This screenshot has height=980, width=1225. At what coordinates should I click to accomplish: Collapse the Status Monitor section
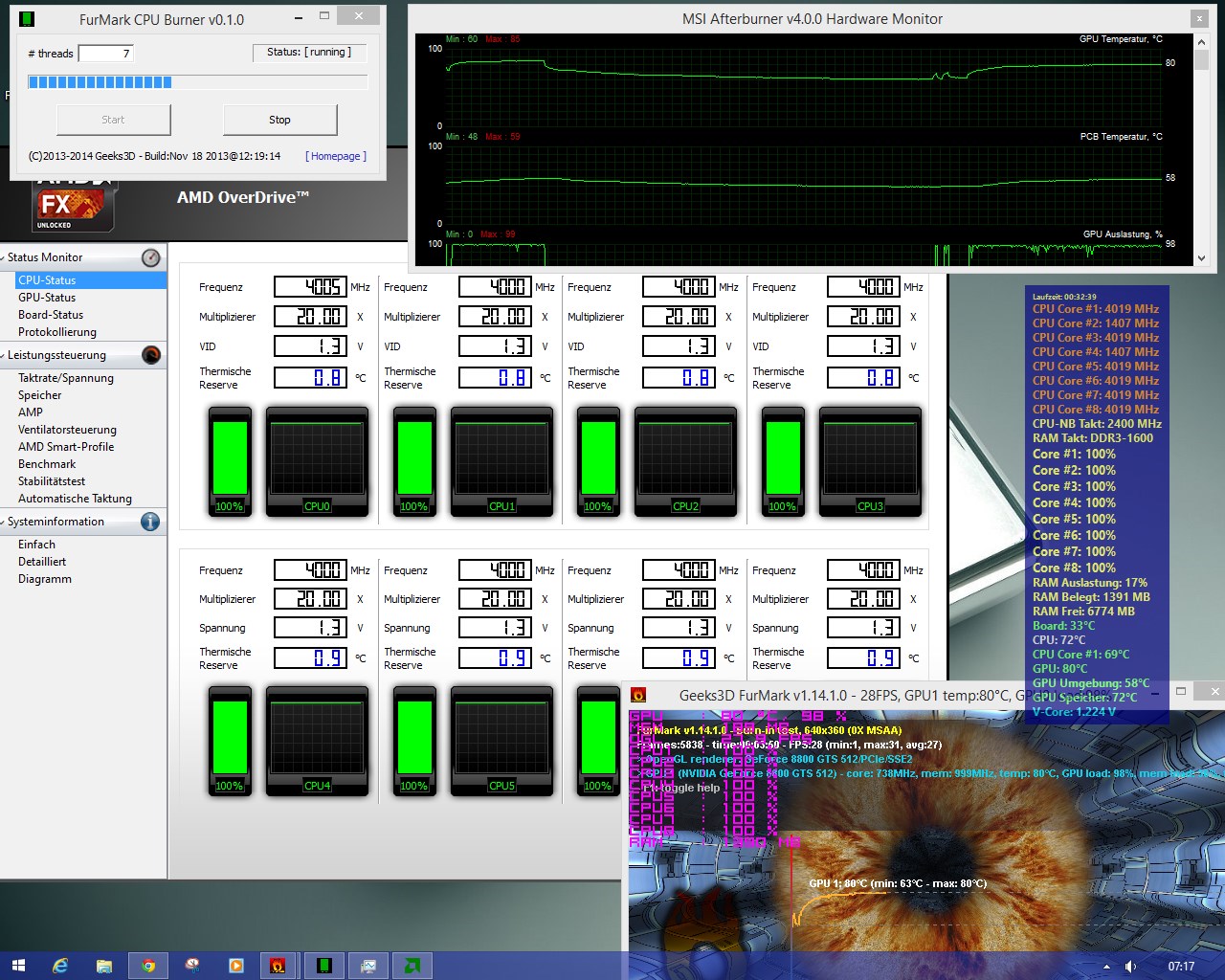pos(3,257)
